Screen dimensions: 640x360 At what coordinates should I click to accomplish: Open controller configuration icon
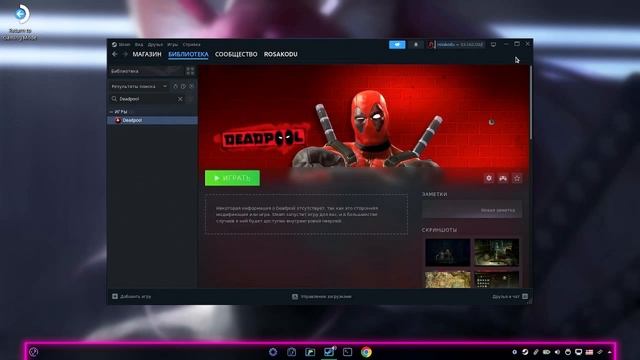pyautogui.click(x=503, y=178)
